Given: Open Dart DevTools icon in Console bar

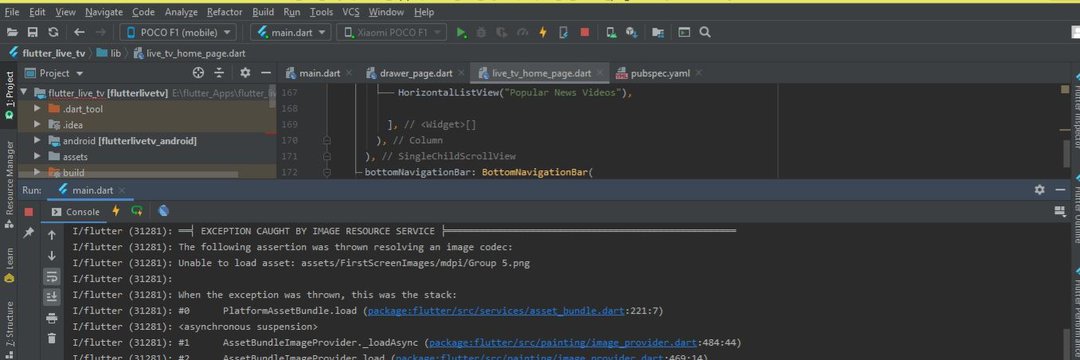Looking at the screenshot, I should click(163, 211).
